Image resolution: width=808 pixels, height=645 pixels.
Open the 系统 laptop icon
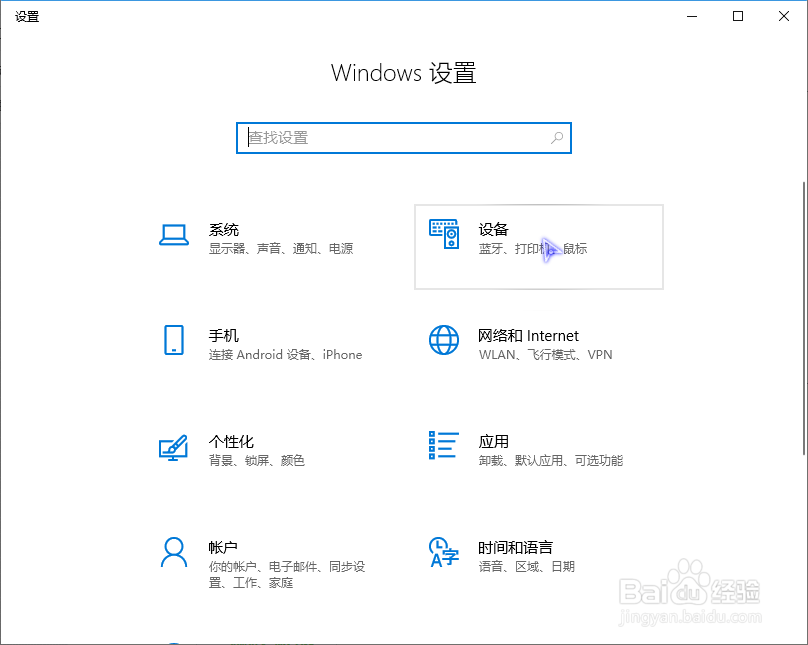174,235
